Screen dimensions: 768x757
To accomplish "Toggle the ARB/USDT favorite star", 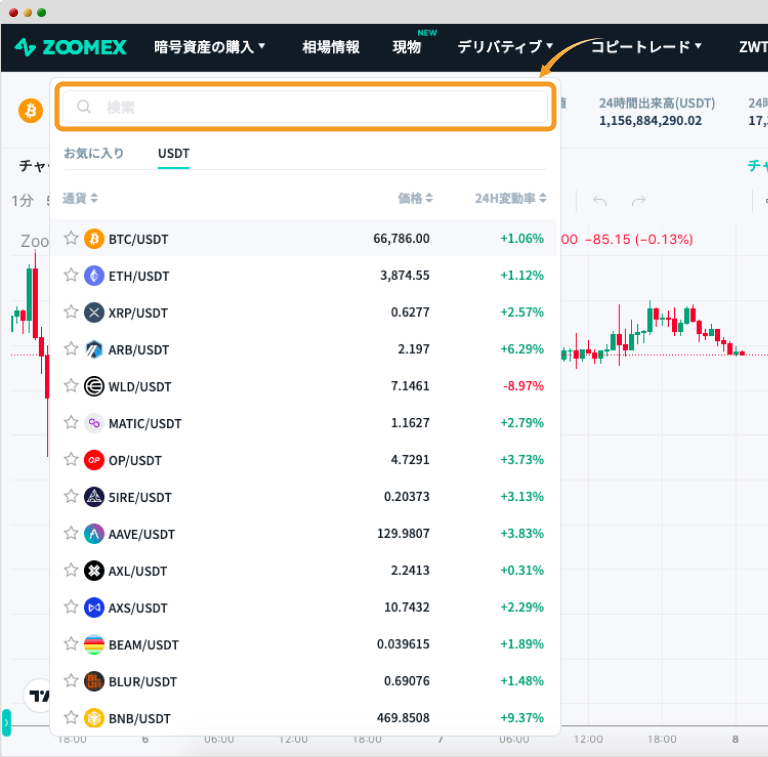I will pyautogui.click(x=71, y=349).
